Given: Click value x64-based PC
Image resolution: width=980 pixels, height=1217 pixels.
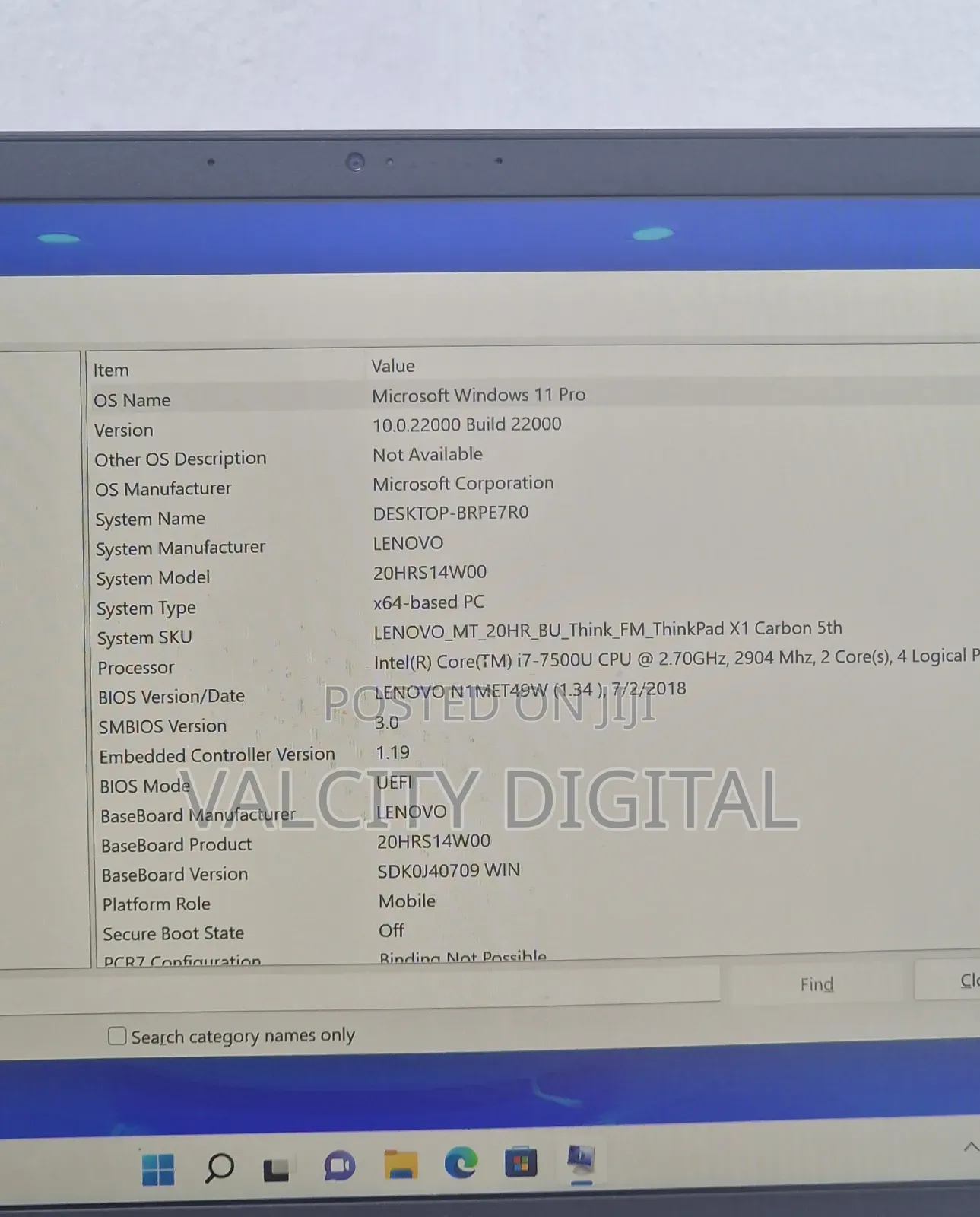Looking at the screenshot, I should [428, 602].
